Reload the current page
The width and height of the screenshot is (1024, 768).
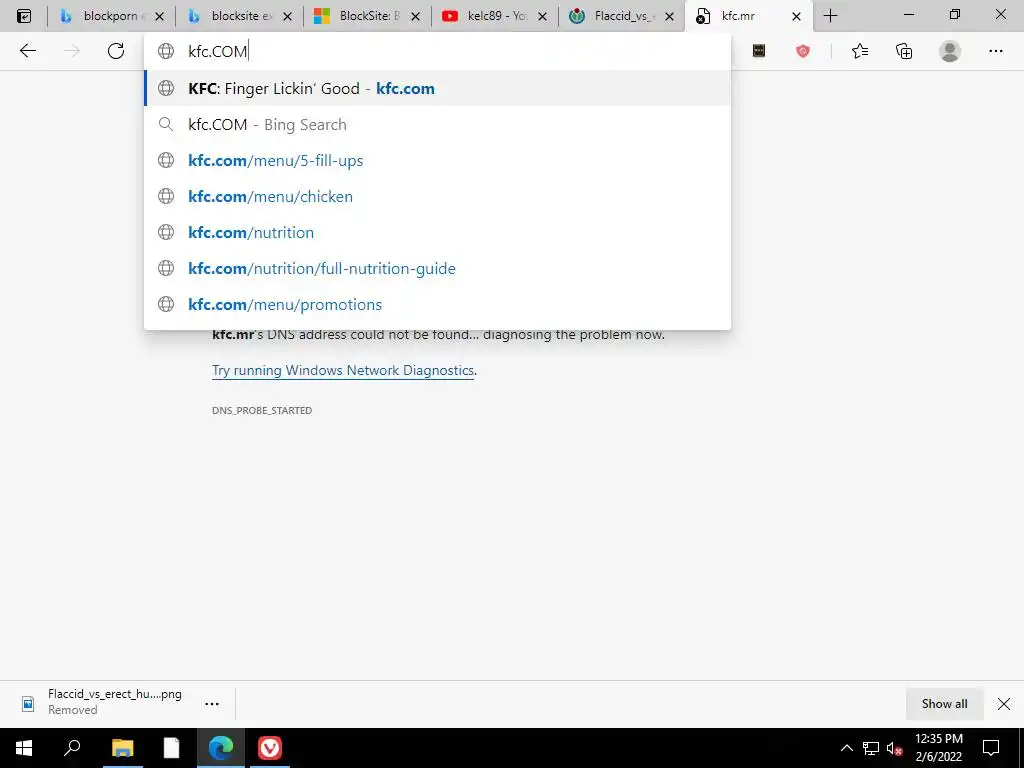116,51
